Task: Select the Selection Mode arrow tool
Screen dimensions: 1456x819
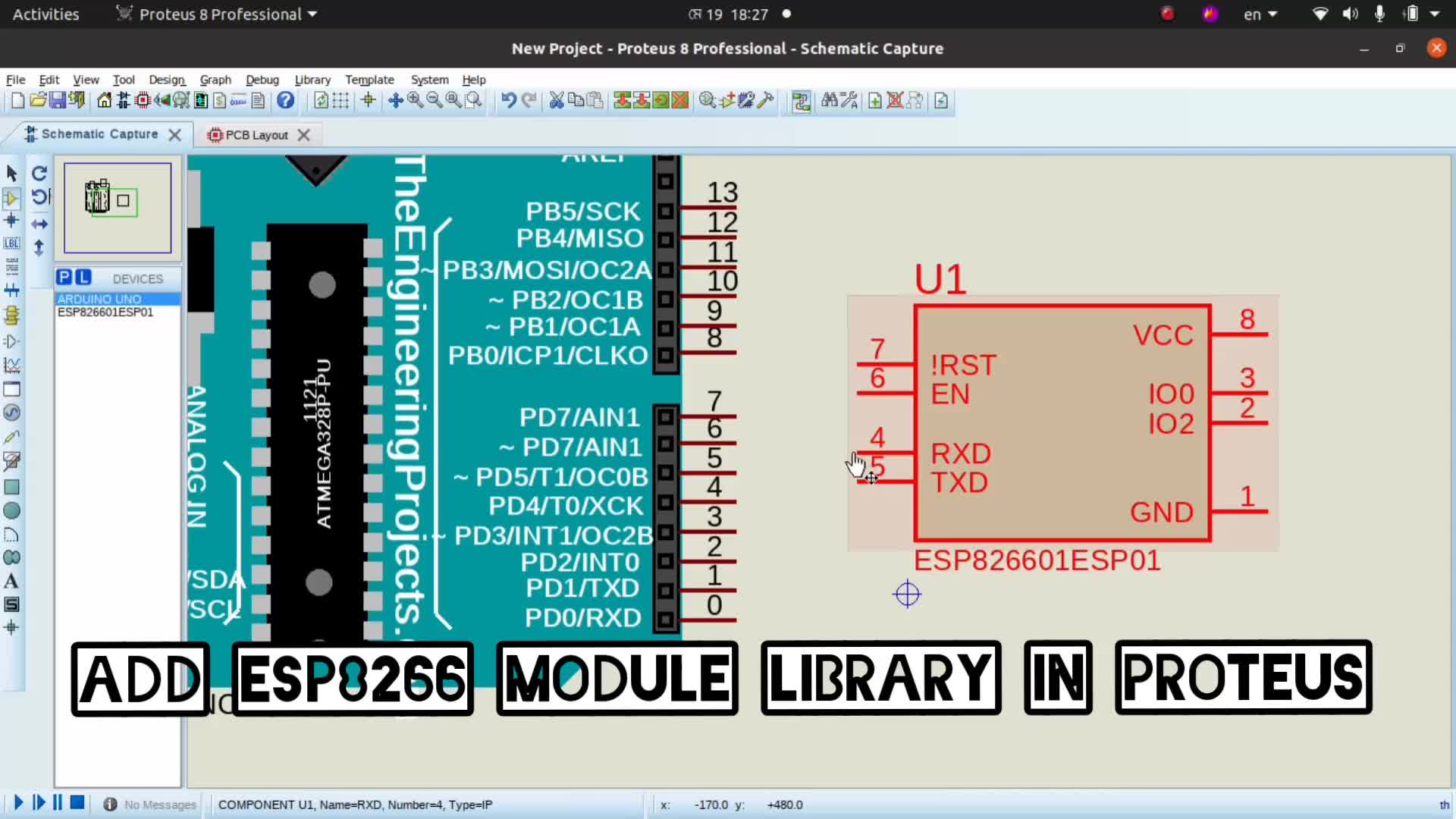Action: [11, 174]
